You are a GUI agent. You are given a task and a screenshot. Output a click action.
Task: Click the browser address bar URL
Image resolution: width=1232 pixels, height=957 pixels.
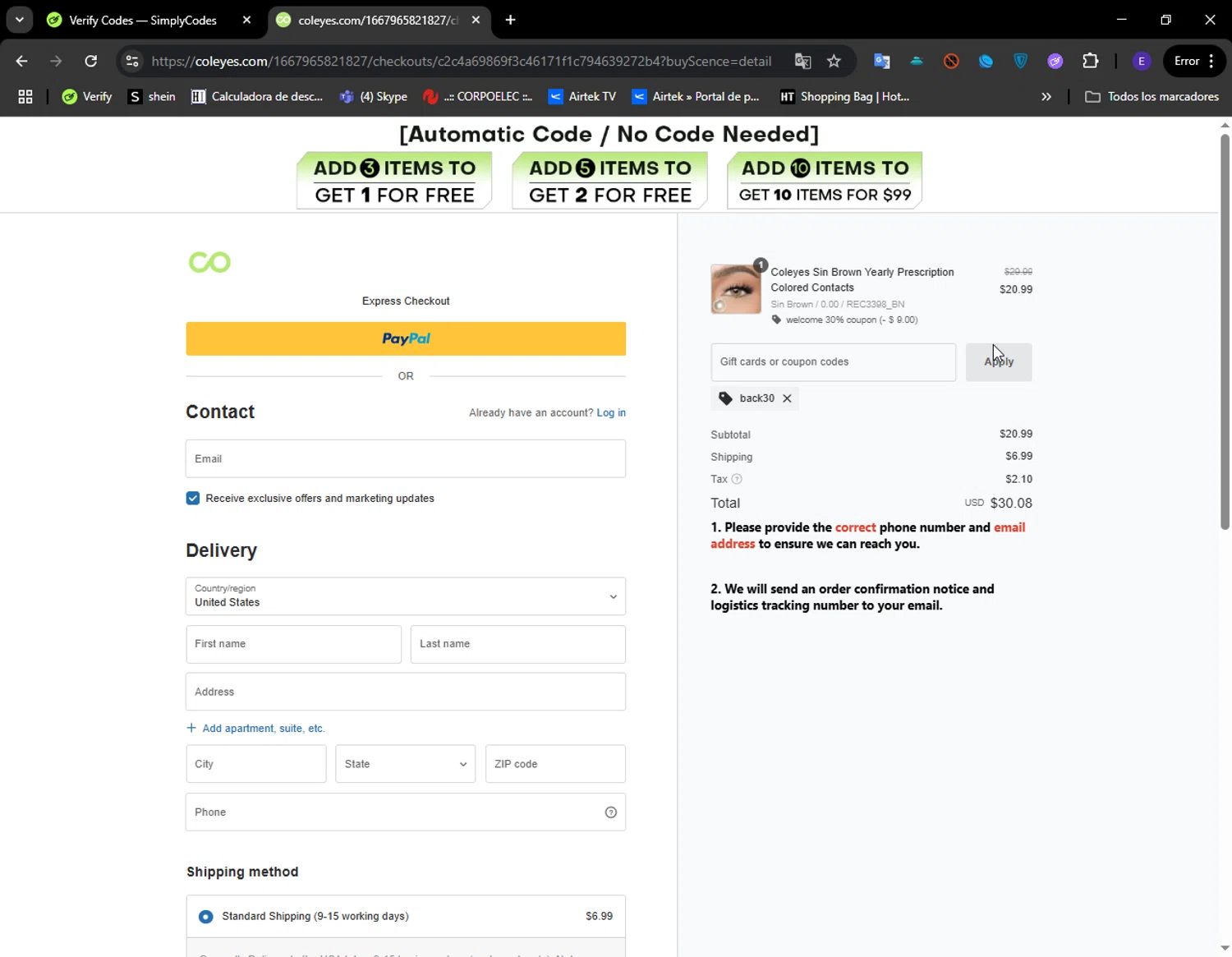point(461,61)
